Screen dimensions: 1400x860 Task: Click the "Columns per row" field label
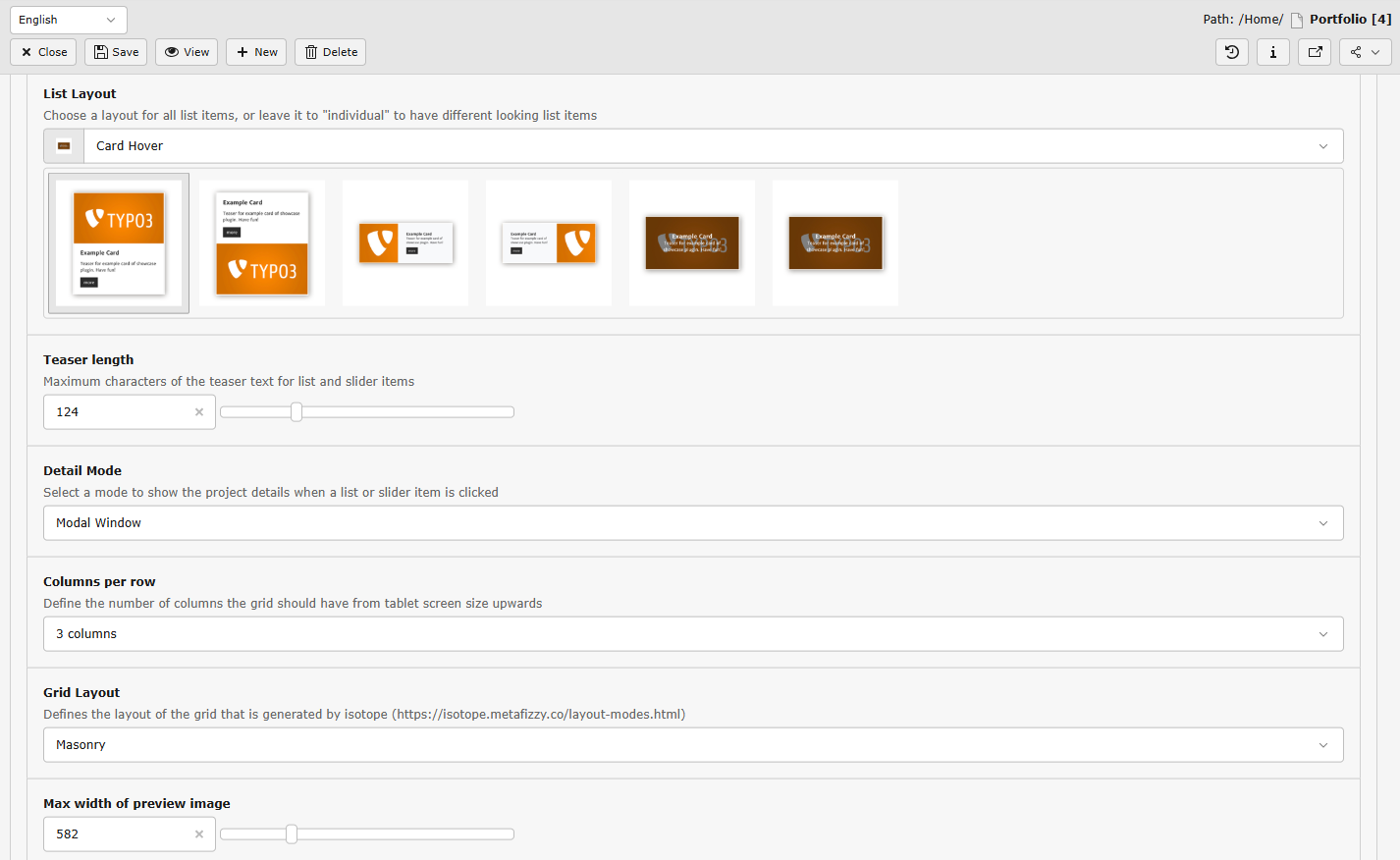pyautogui.click(x=99, y=582)
